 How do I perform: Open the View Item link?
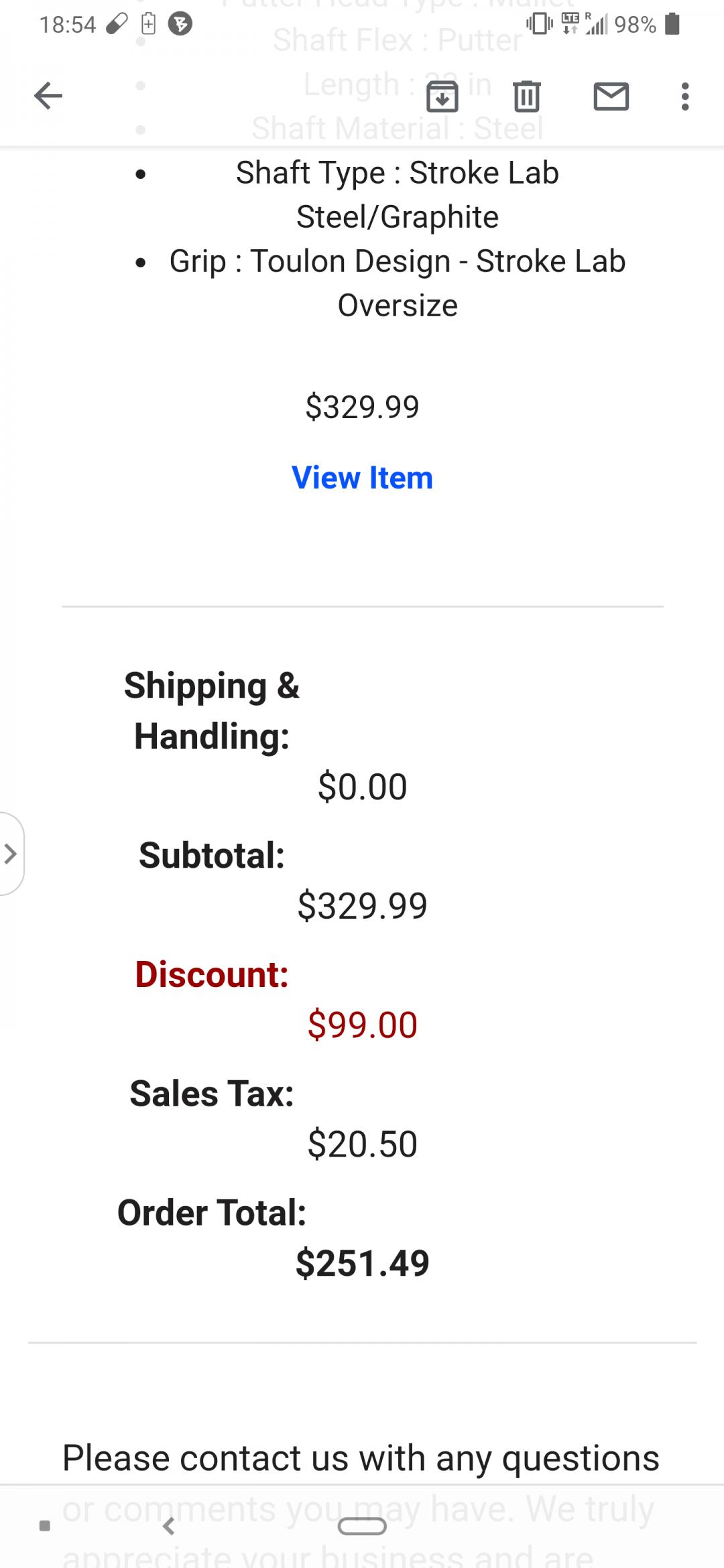(x=362, y=478)
